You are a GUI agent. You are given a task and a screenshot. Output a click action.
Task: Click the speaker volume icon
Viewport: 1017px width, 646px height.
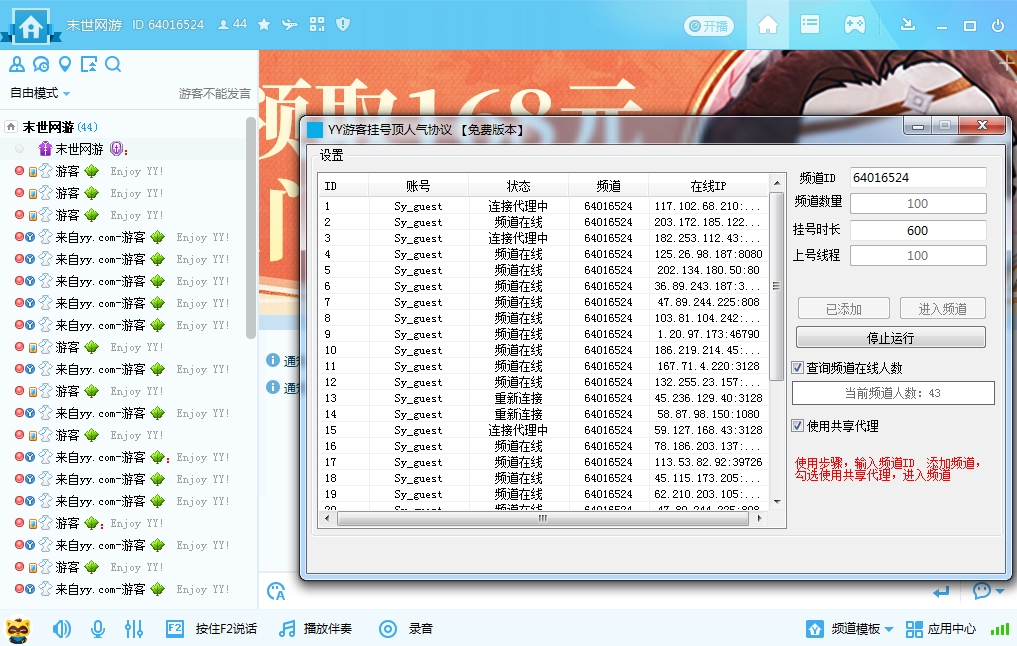(60, 629)
